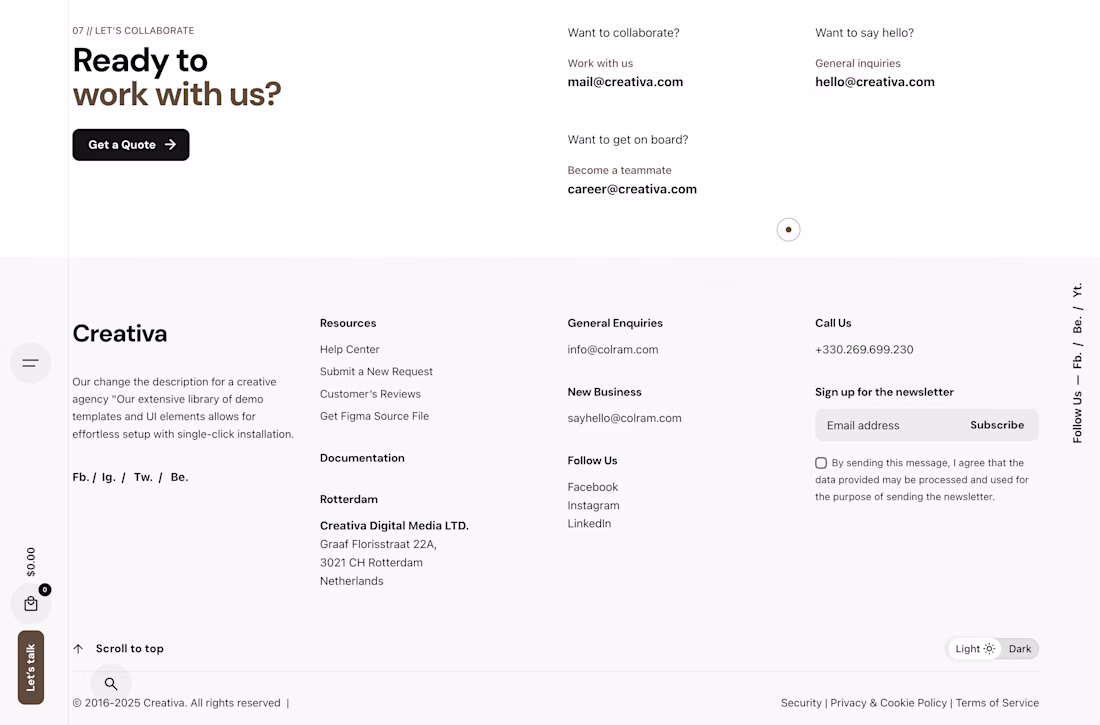The height and width of the screenshot is (725, 1100).
Task: Click the Creativa footer logo
Action: click(x=120, y=334)
